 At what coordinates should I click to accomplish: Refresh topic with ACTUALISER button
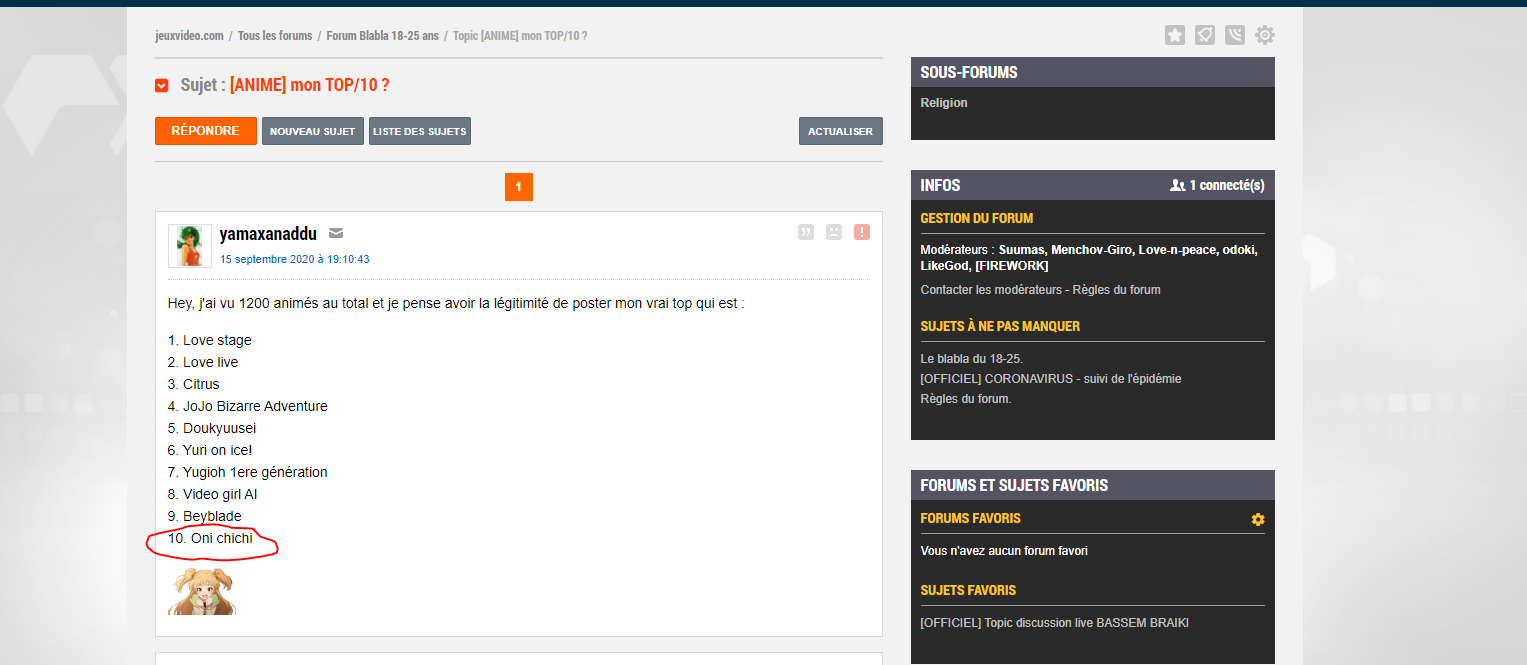tap(841, 131)
